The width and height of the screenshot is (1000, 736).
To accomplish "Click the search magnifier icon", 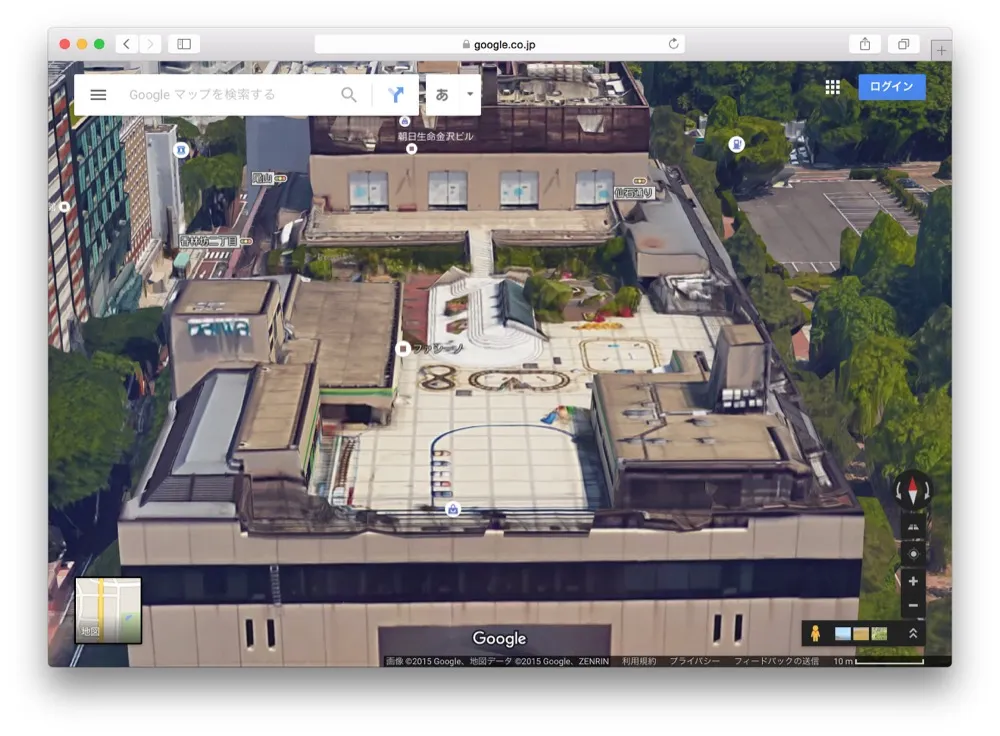I will tap(349, 94).
